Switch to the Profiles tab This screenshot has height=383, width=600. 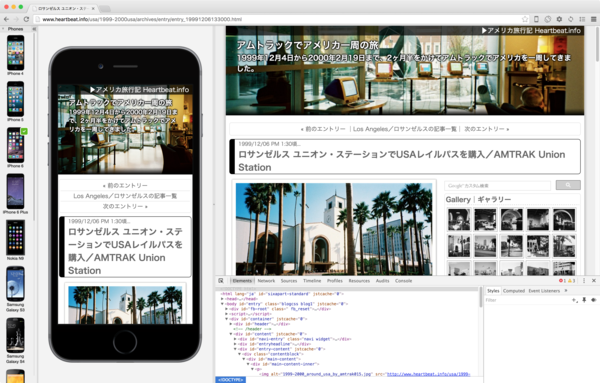pos(335,281)
